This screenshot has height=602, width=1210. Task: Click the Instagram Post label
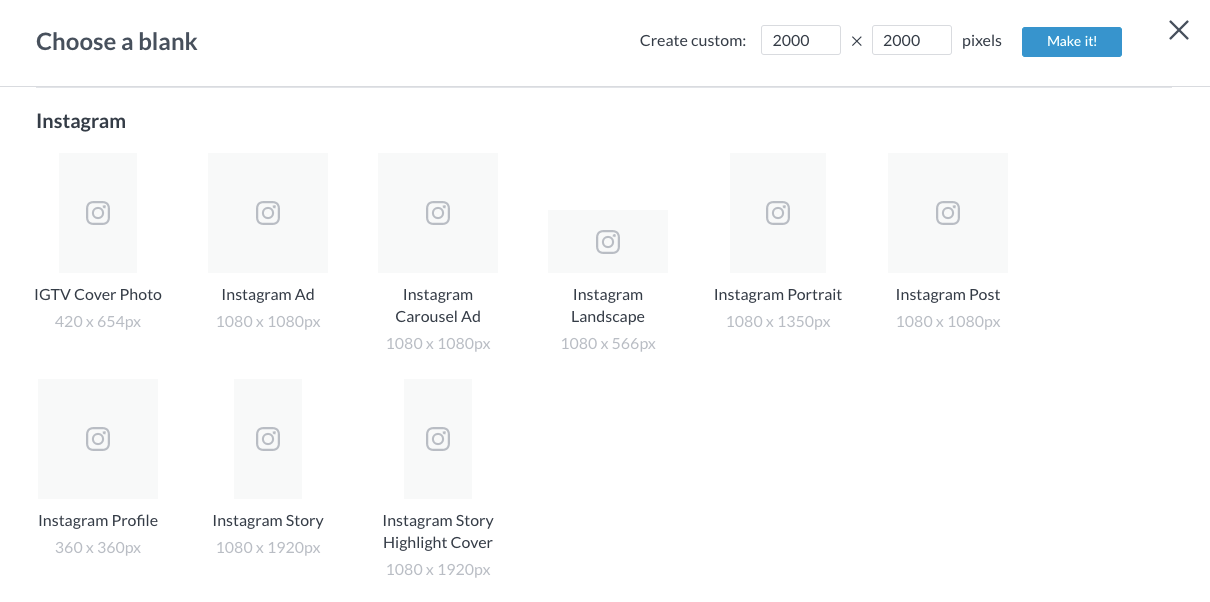coord(948,295)
